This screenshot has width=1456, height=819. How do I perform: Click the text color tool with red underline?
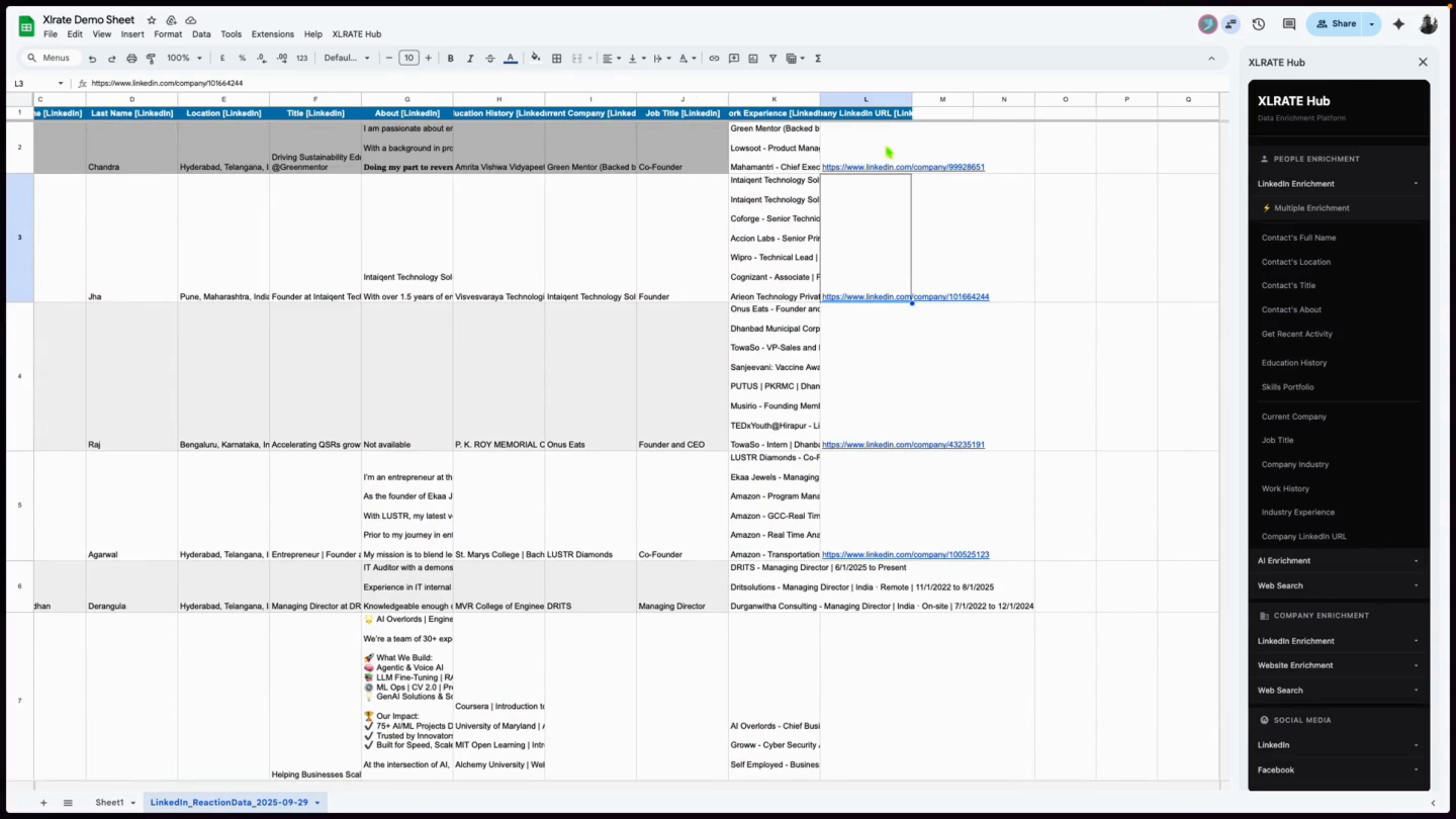coord(510,58)
